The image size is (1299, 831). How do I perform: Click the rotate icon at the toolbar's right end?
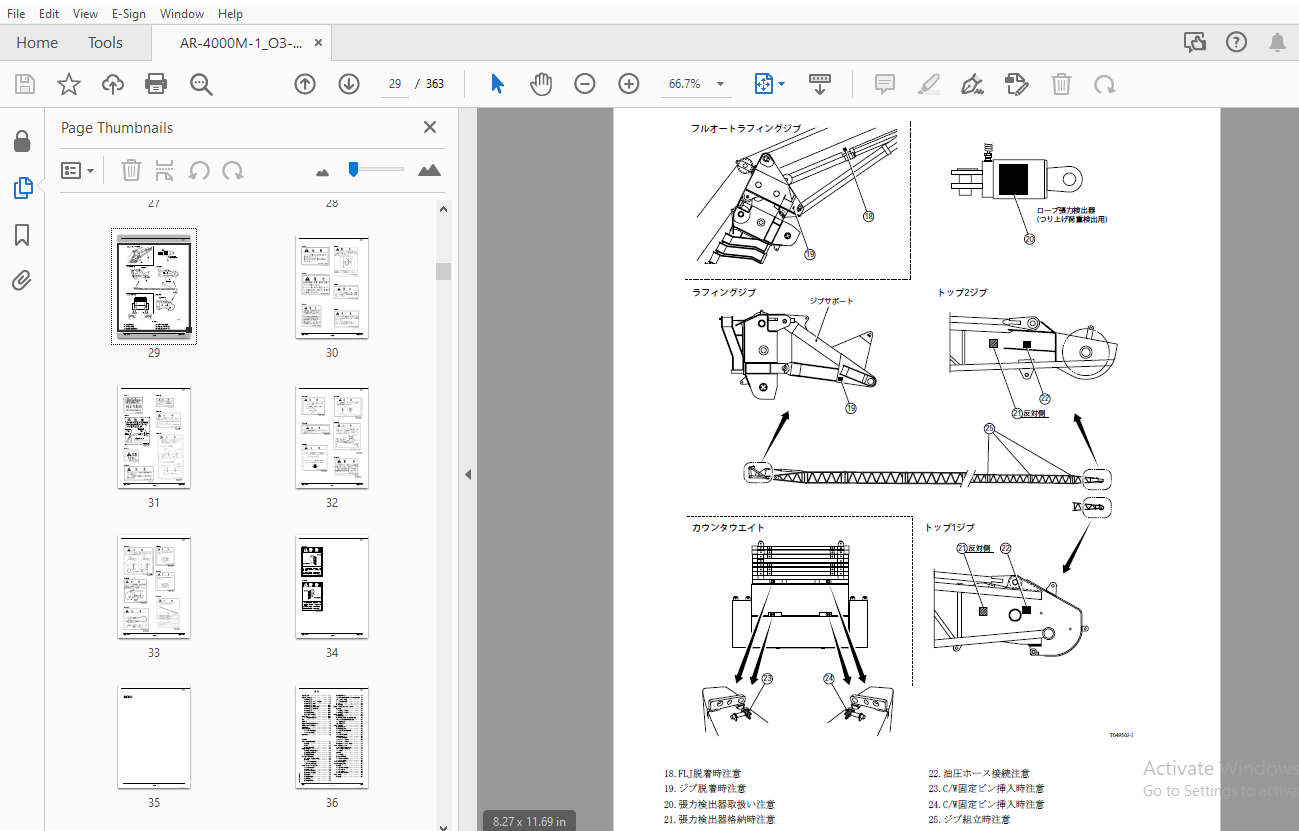(x=1105, y=84)
